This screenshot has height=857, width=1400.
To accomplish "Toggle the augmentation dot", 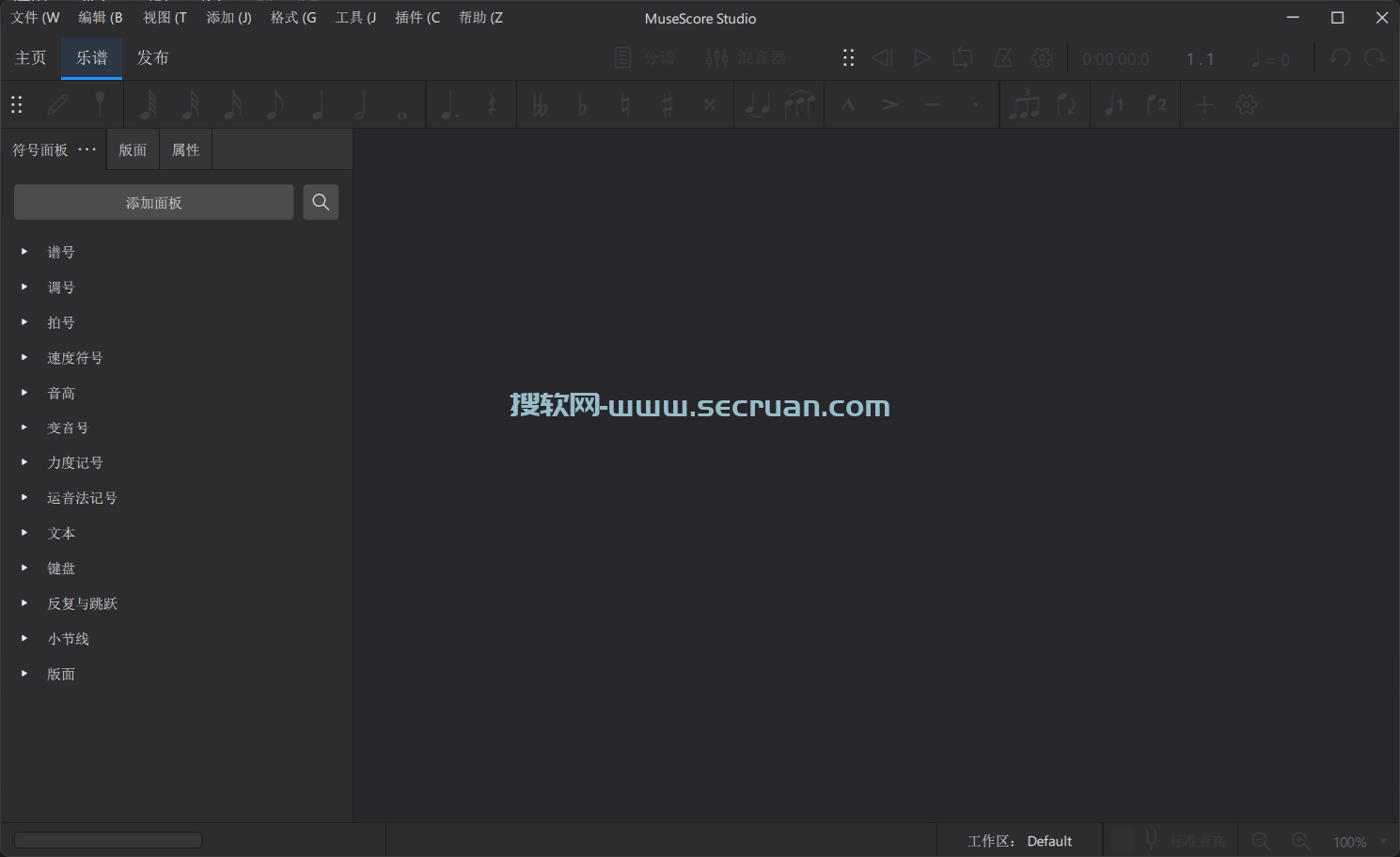I will click(x=449, y=104).
